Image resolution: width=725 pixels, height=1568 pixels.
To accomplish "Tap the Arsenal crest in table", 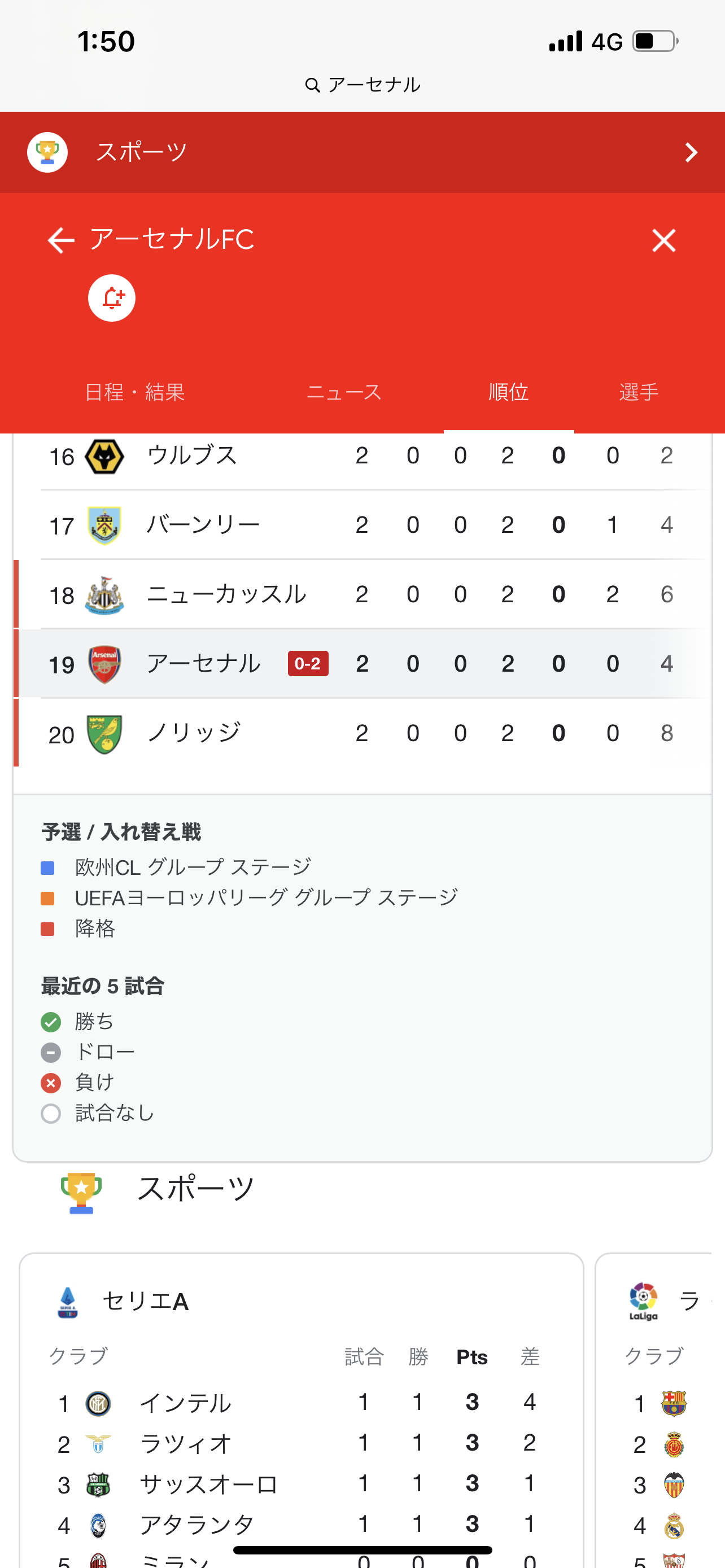I will coord(104,664).
